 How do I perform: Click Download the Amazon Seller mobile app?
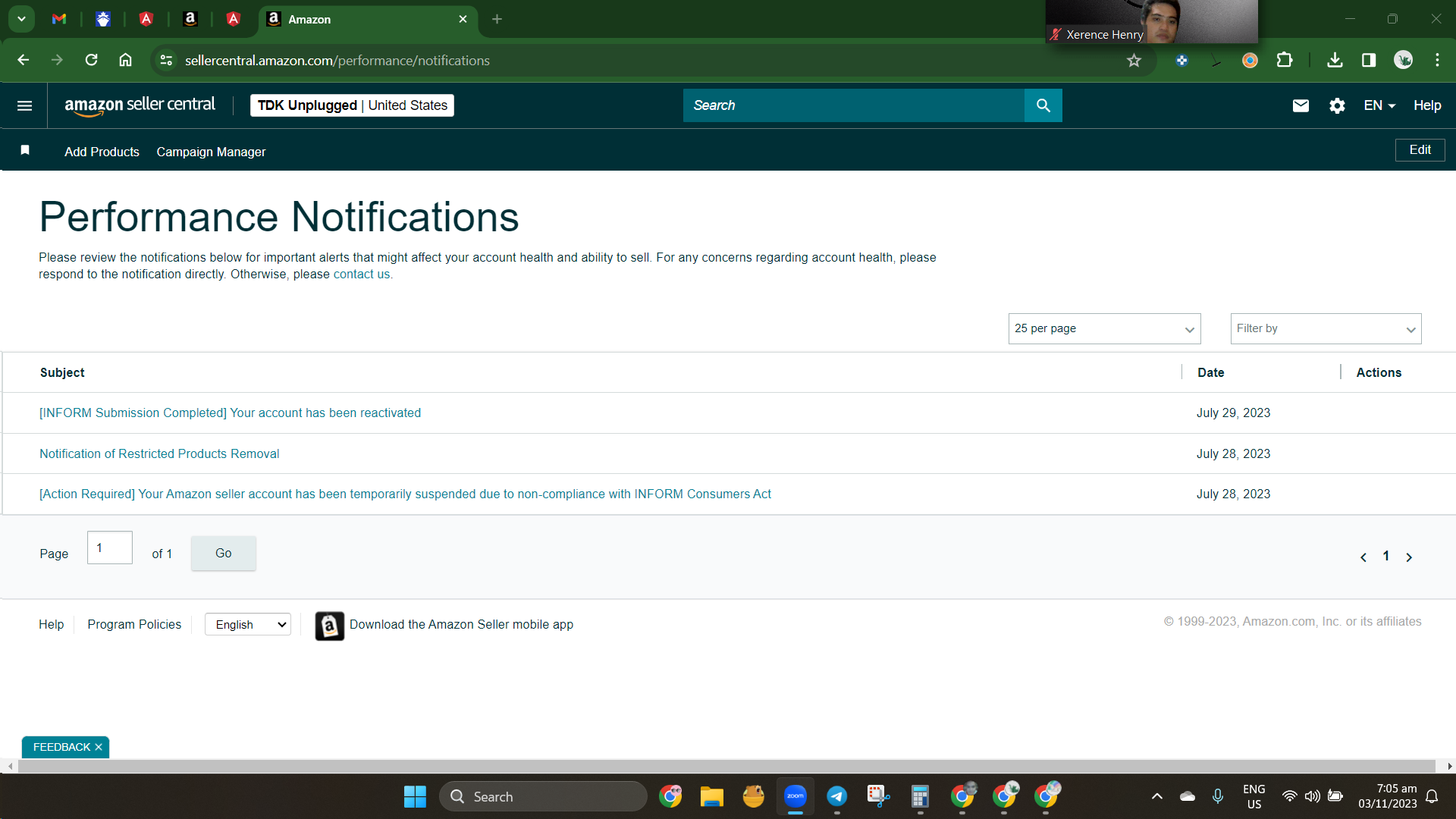(461, 624)
